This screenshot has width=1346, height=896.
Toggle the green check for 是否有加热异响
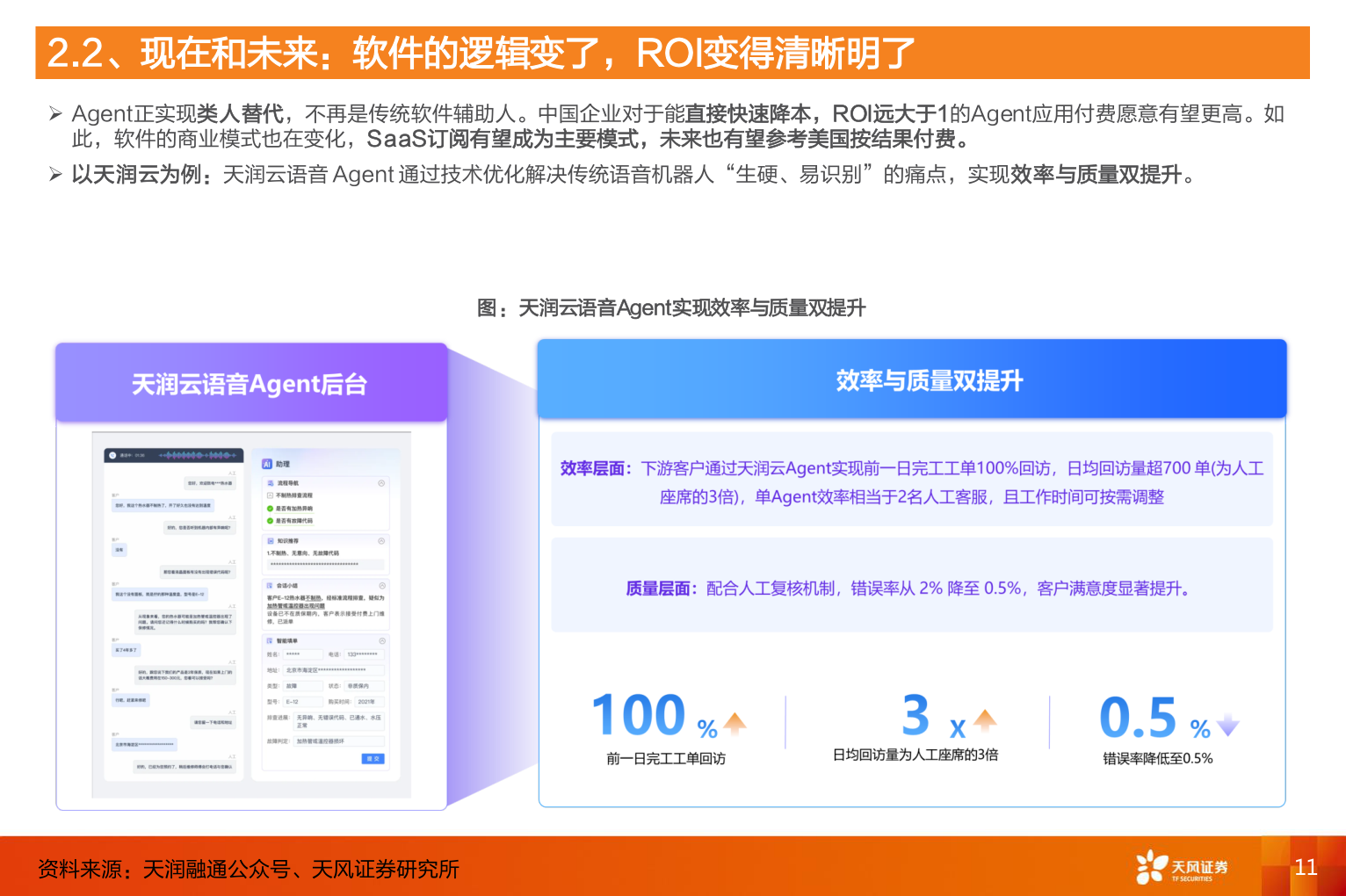270,508
